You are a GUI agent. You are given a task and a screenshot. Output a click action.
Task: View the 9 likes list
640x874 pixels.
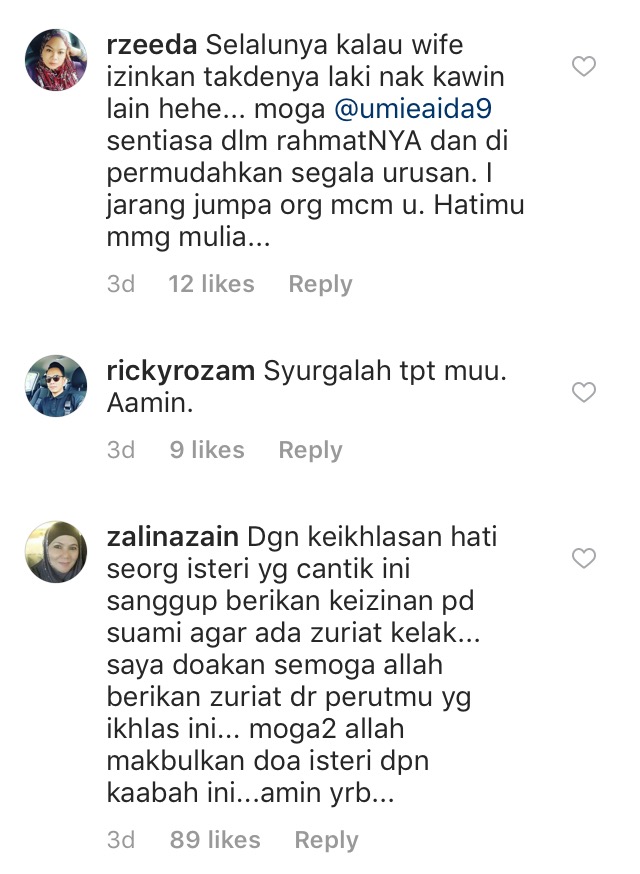[x=207, y=450]
